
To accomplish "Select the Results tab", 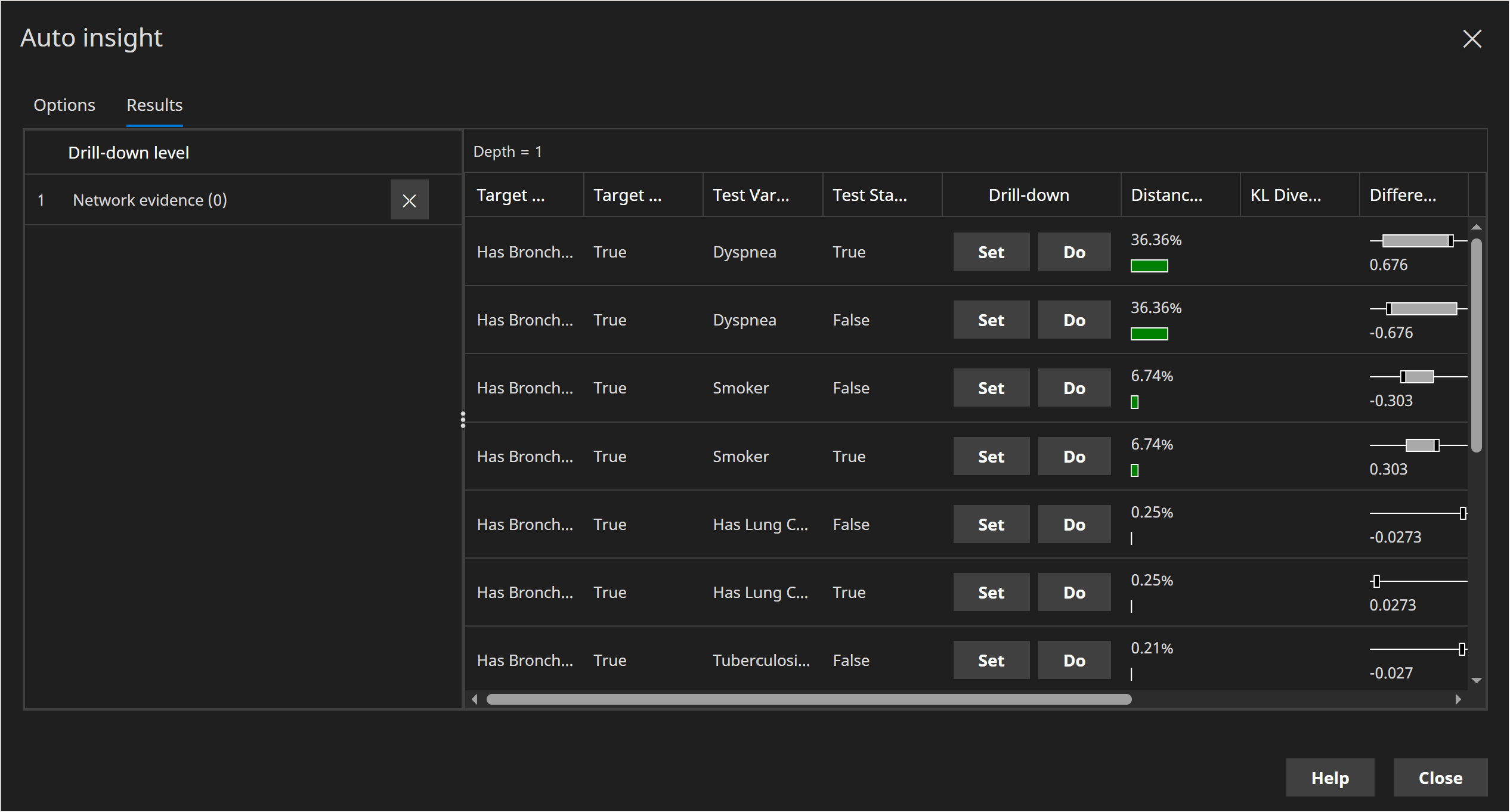I will 154,105.
